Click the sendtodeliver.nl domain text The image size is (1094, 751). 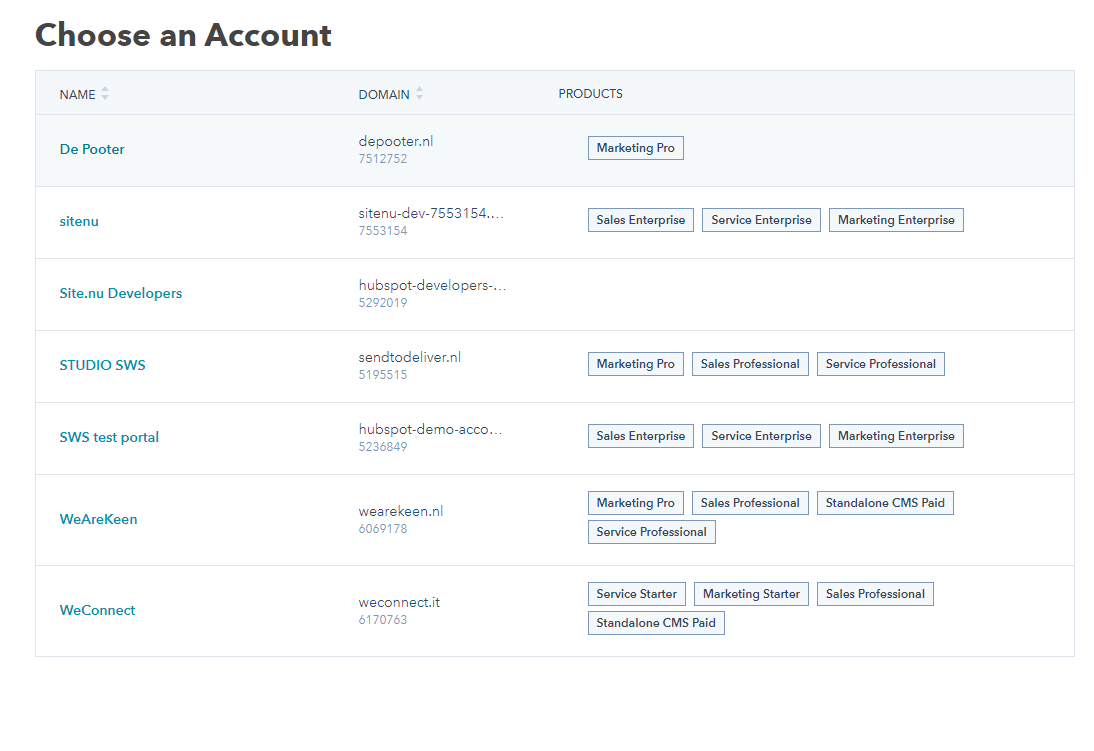point(410,357)
